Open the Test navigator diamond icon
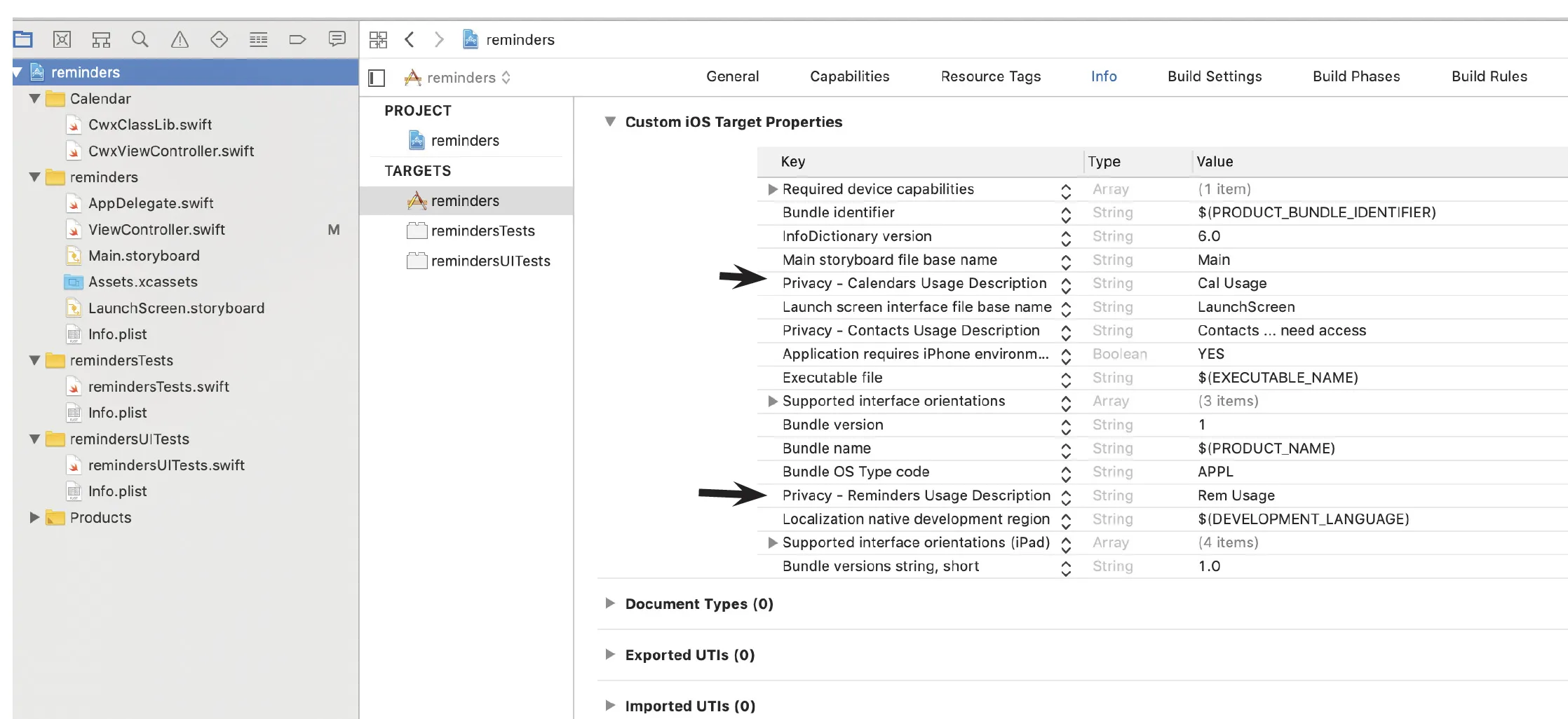This screenshot has height=719, width=1568. 219,39
